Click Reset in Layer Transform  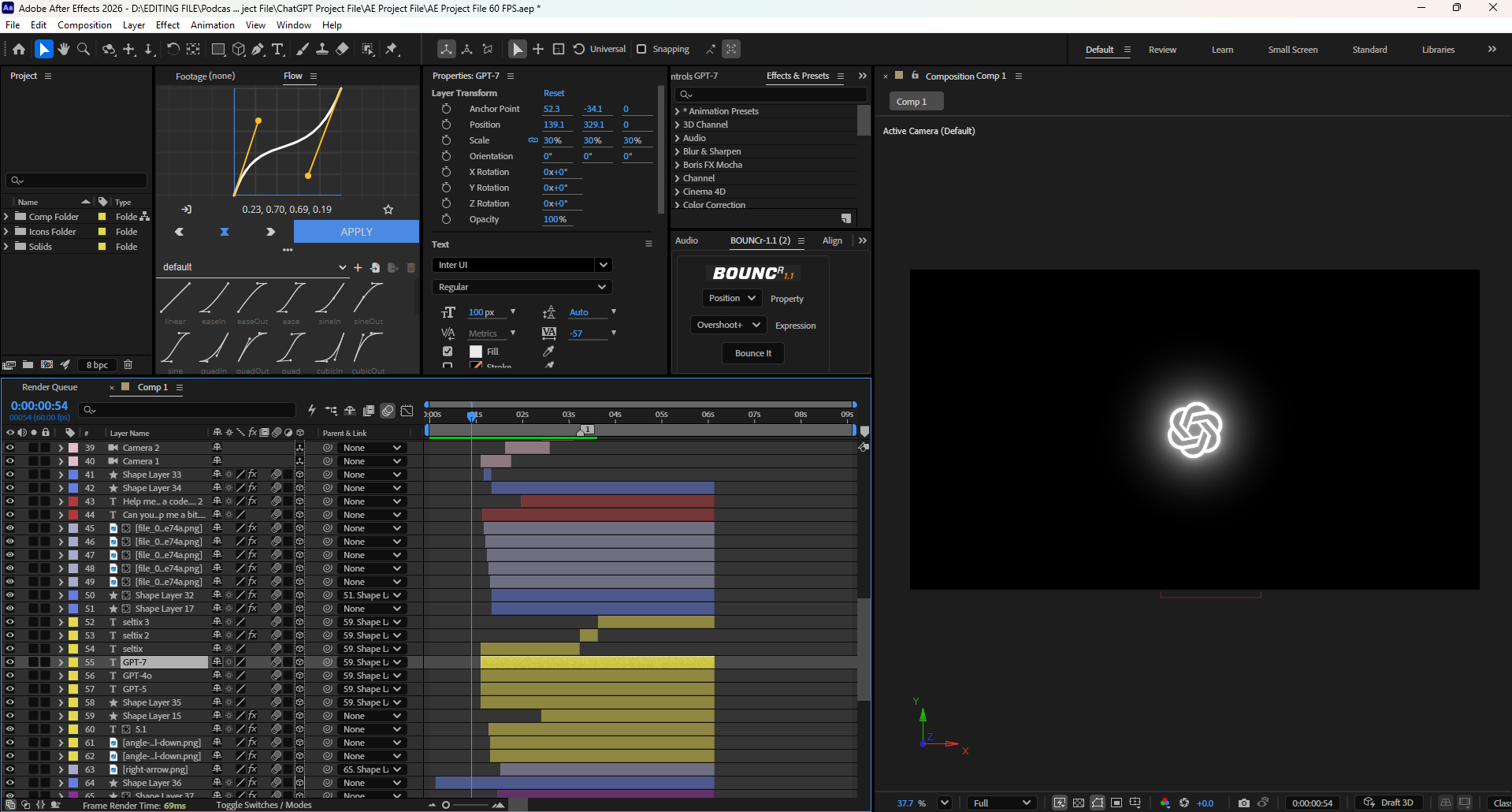tap(554, 93)
